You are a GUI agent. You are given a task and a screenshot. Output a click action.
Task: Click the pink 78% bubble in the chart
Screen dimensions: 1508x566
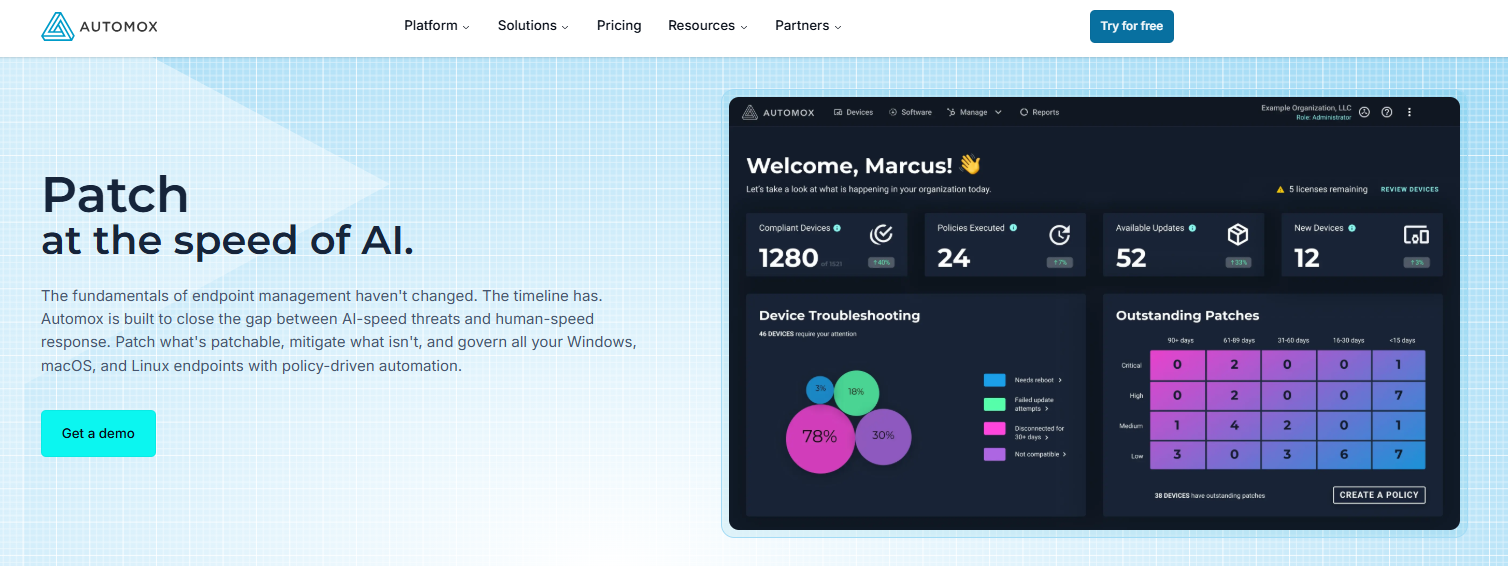tap(820, 437)
